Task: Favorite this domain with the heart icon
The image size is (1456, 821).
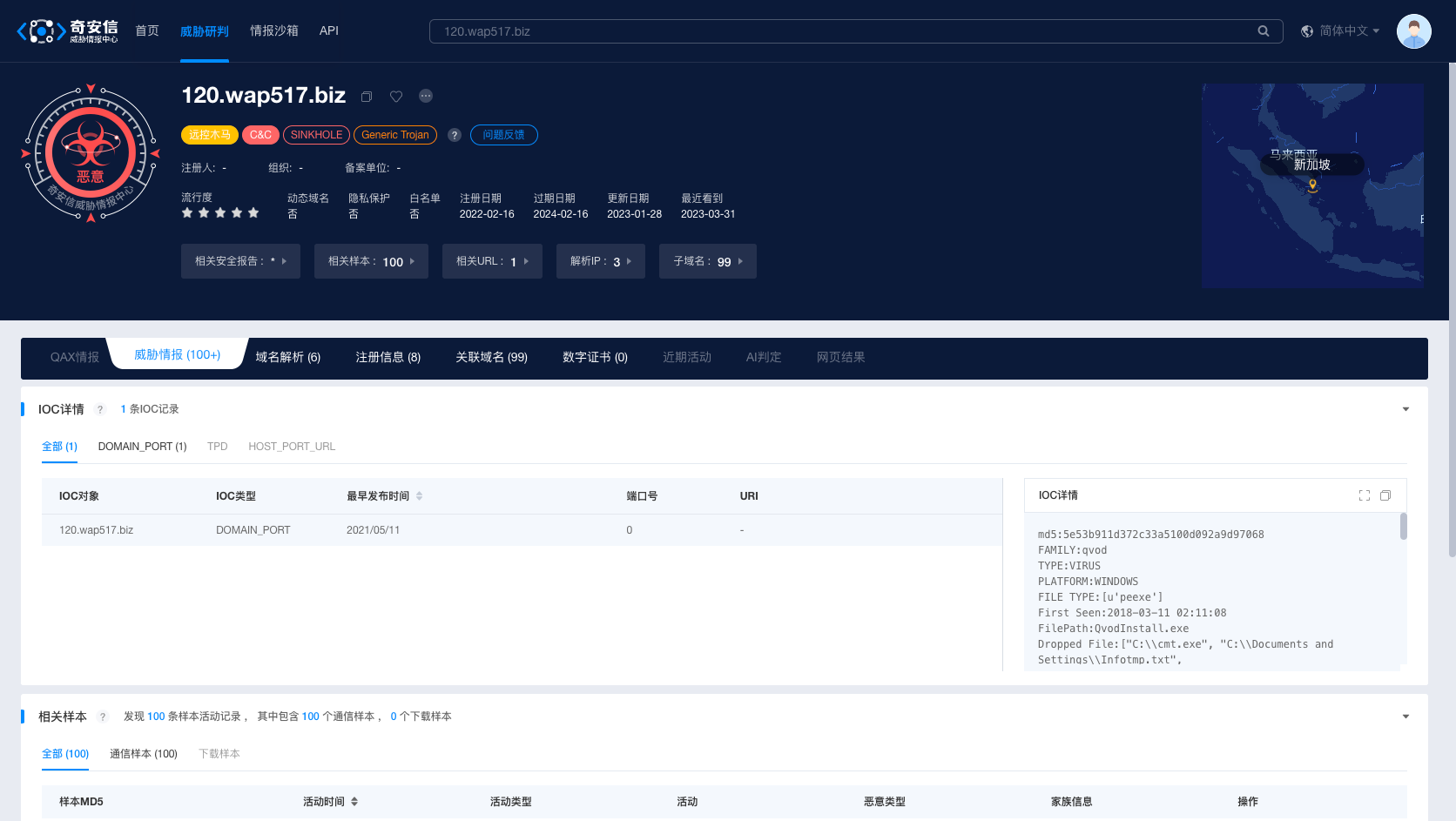Action: 396,97
